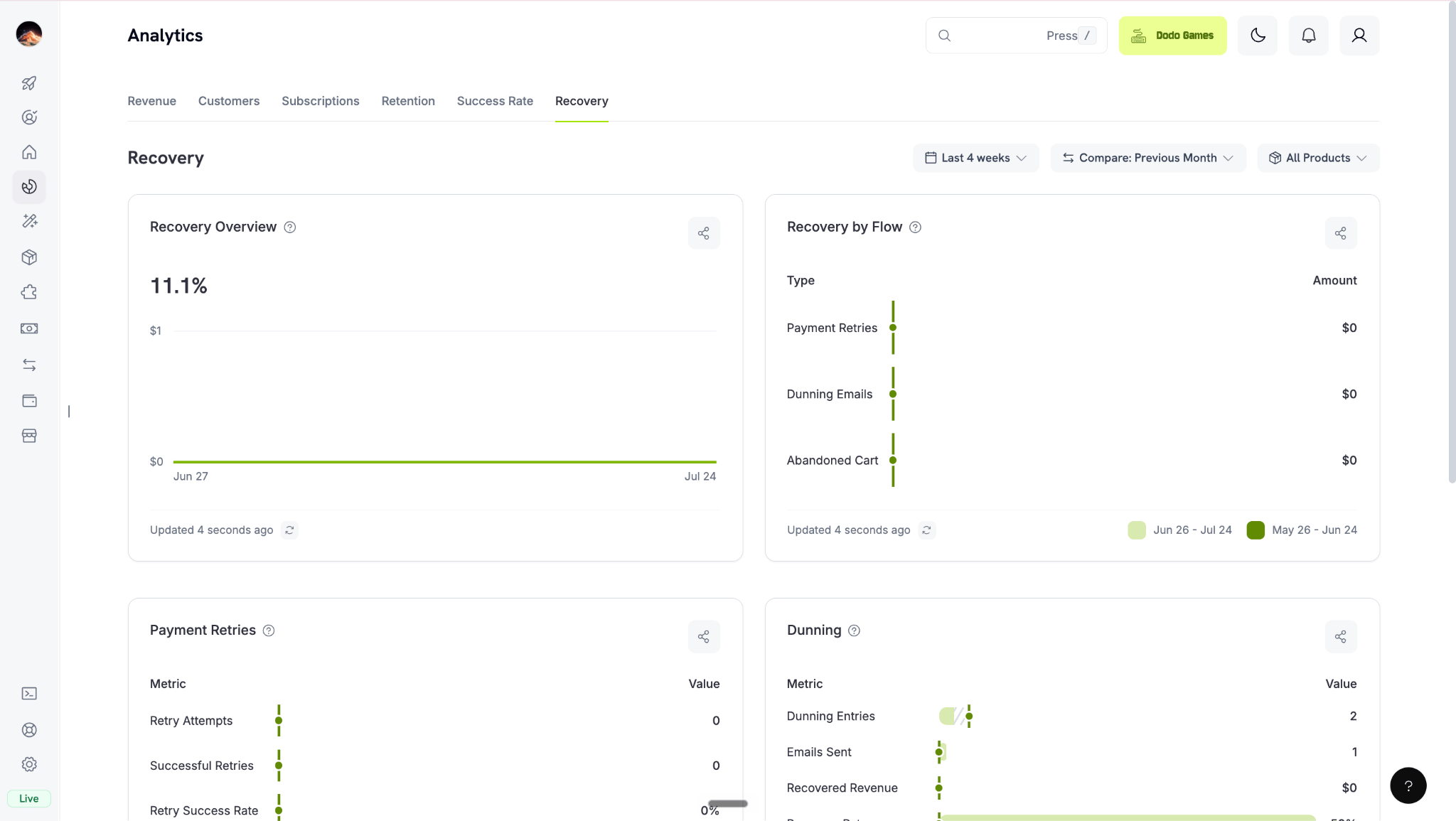Image resolution: width=1456 pixels, height=821 pixels.
Task: Open the storefront sidebar icon
Action: click(29, 436)
